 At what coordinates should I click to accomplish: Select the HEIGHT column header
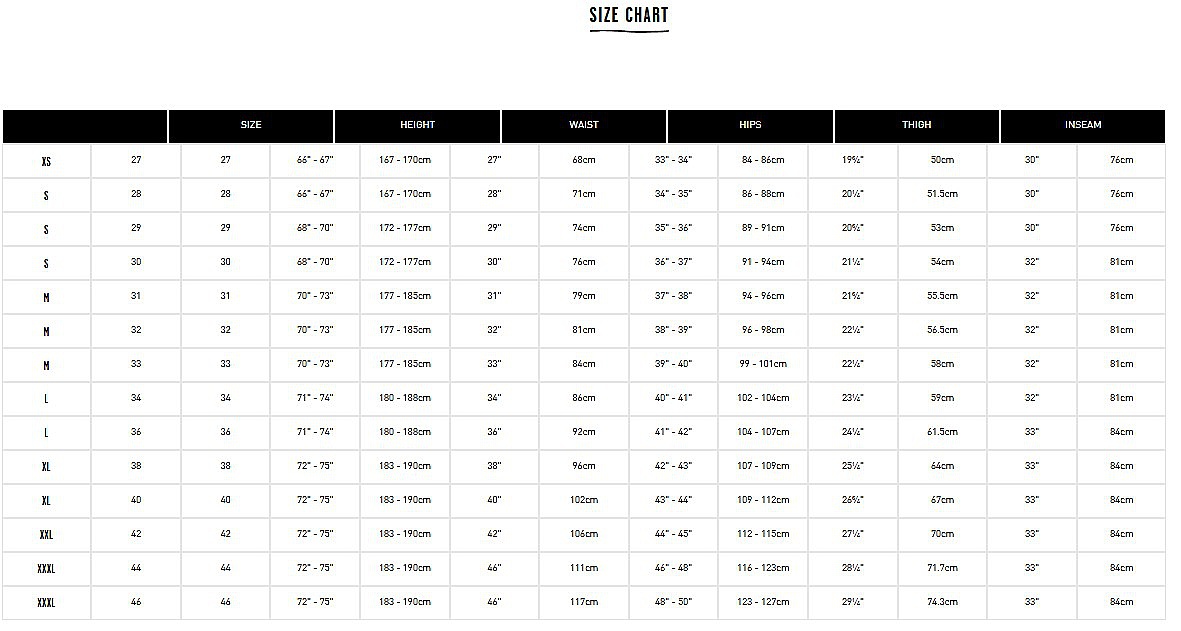[417, 126]
